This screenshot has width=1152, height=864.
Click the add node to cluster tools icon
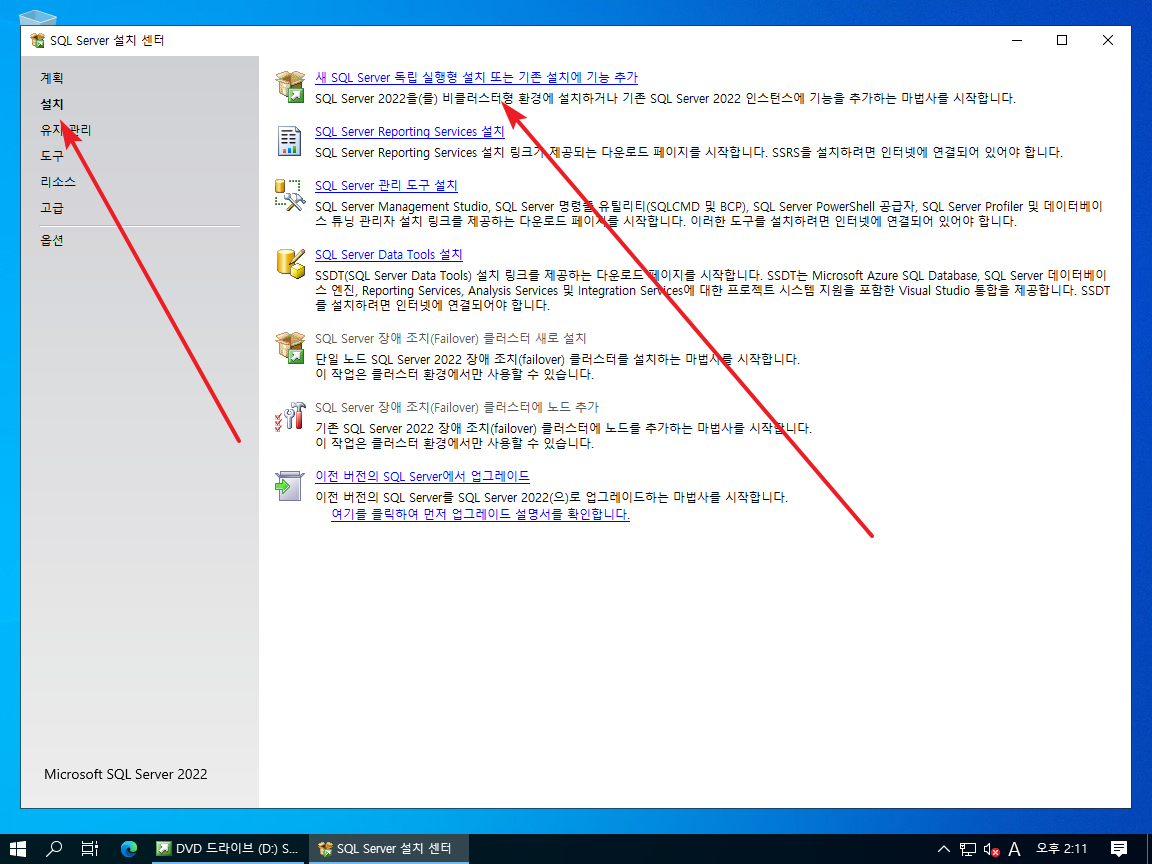point(290,416)
